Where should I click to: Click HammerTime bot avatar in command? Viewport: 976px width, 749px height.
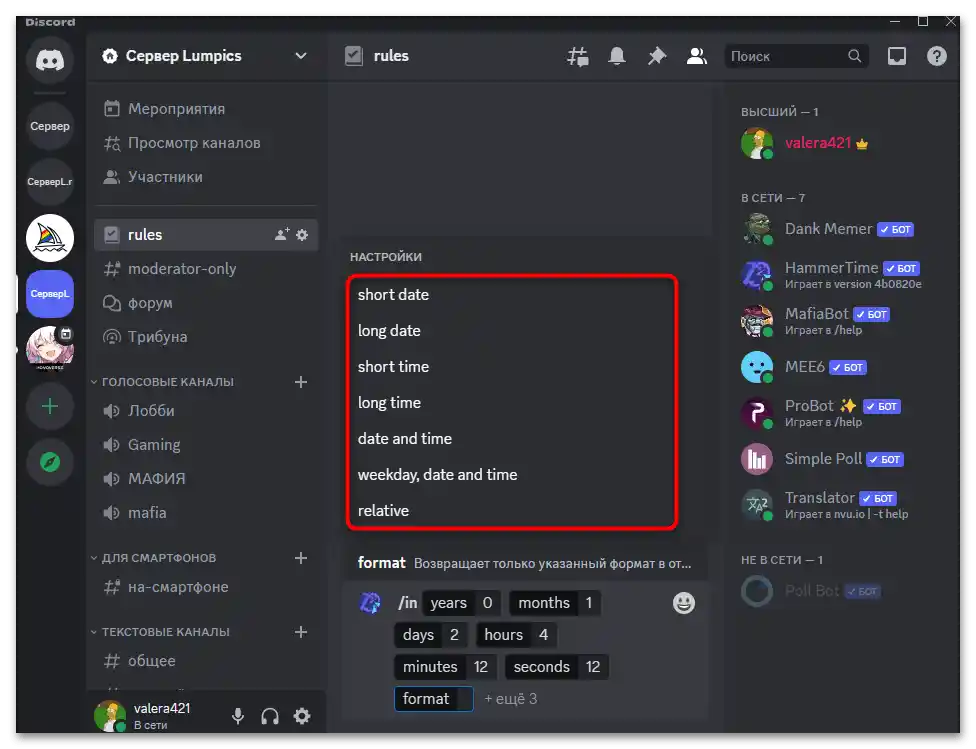point(370,603)
